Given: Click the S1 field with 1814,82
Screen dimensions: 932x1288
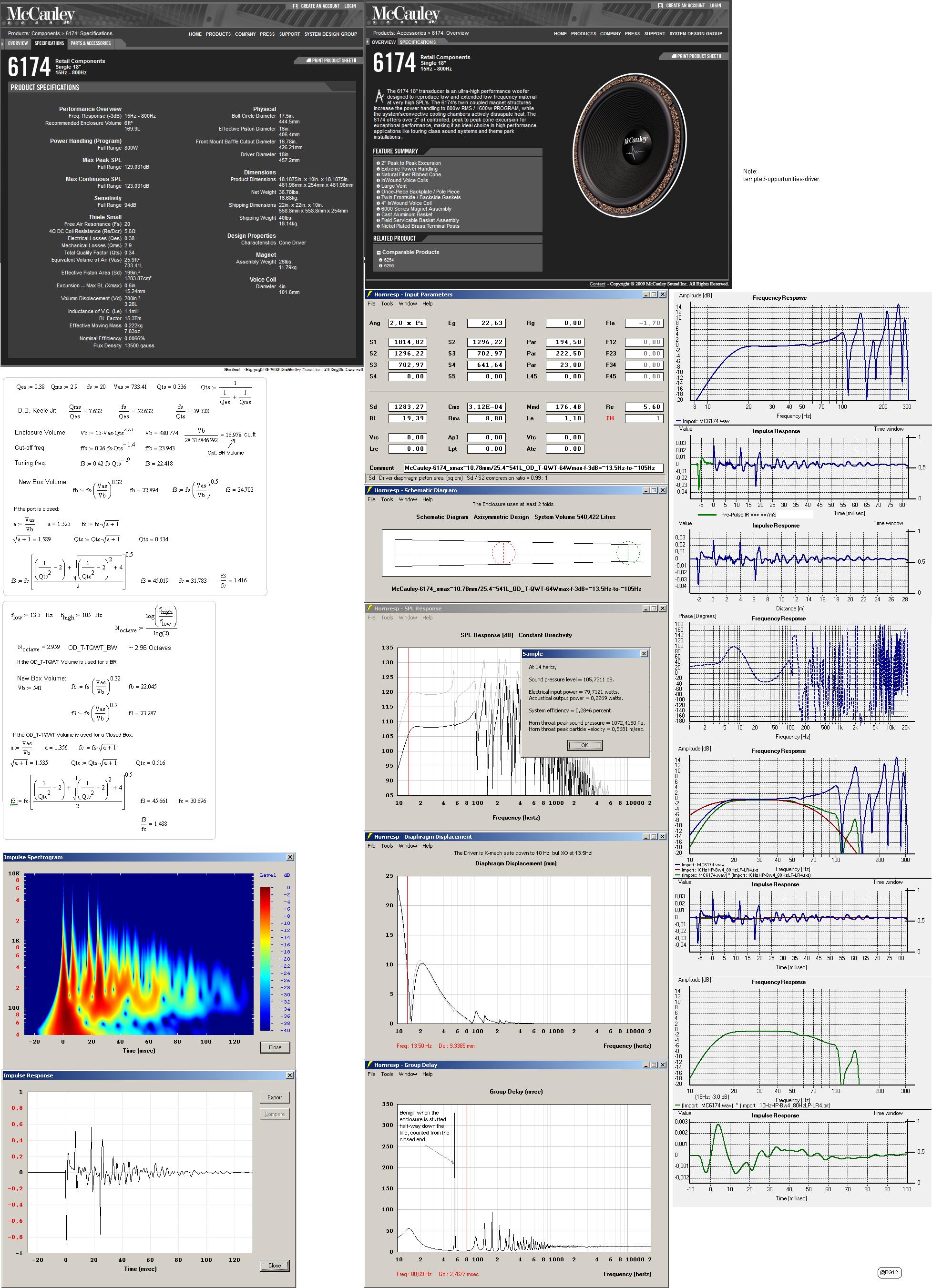Looking at the screenshot, I should point(408,343).
